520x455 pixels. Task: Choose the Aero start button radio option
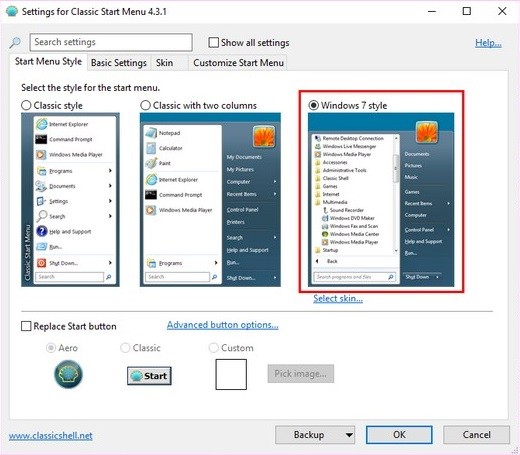click(51, 348)
